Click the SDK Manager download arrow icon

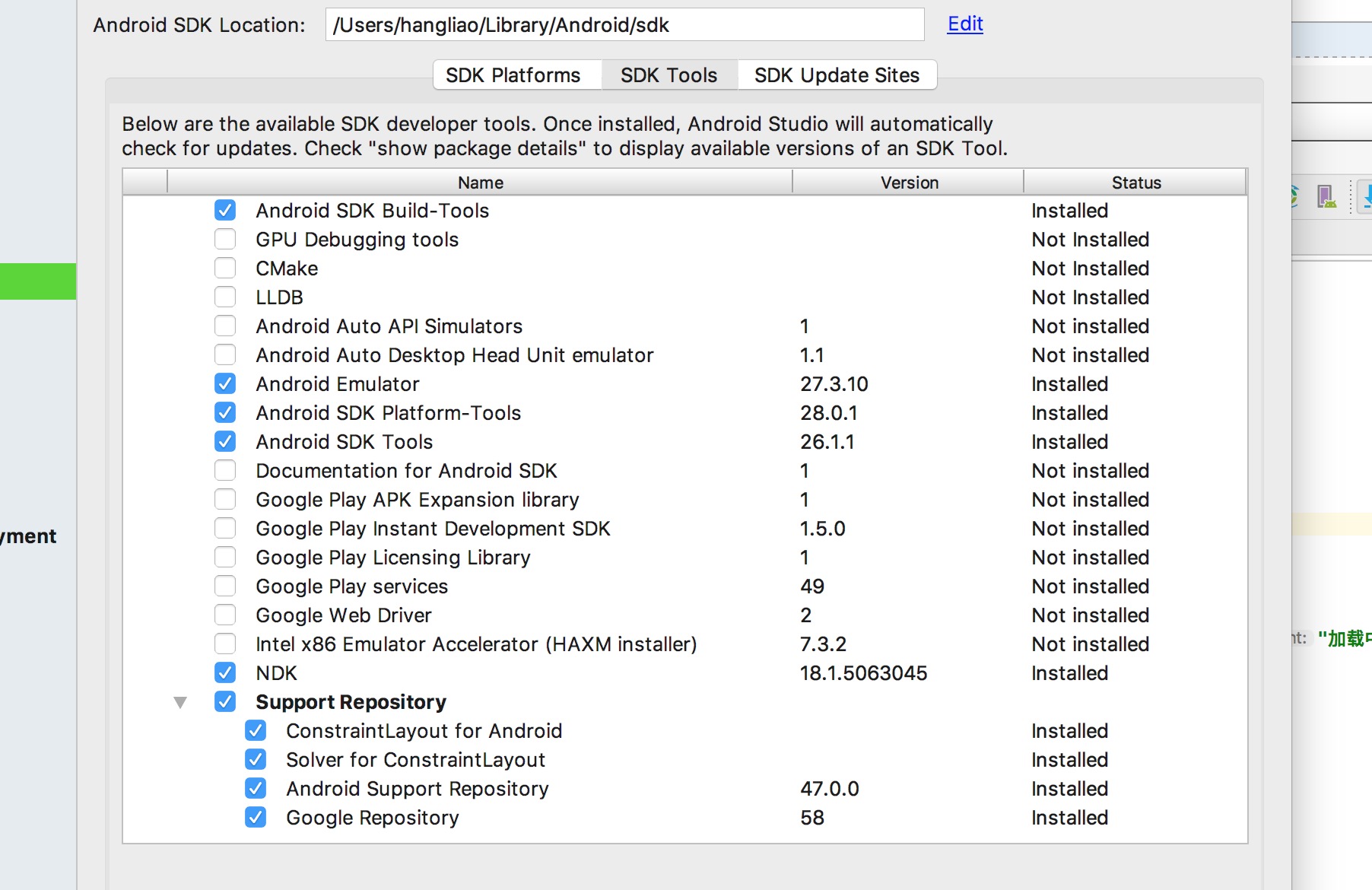[1367, 196]
